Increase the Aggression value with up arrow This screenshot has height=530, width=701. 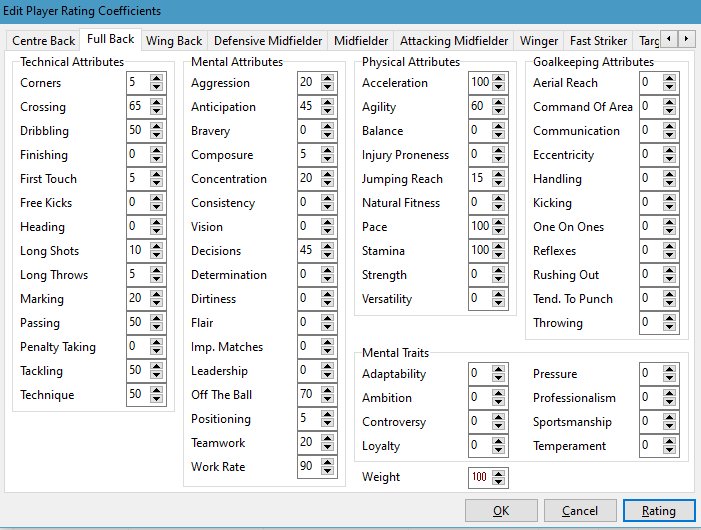pos(327,78)
